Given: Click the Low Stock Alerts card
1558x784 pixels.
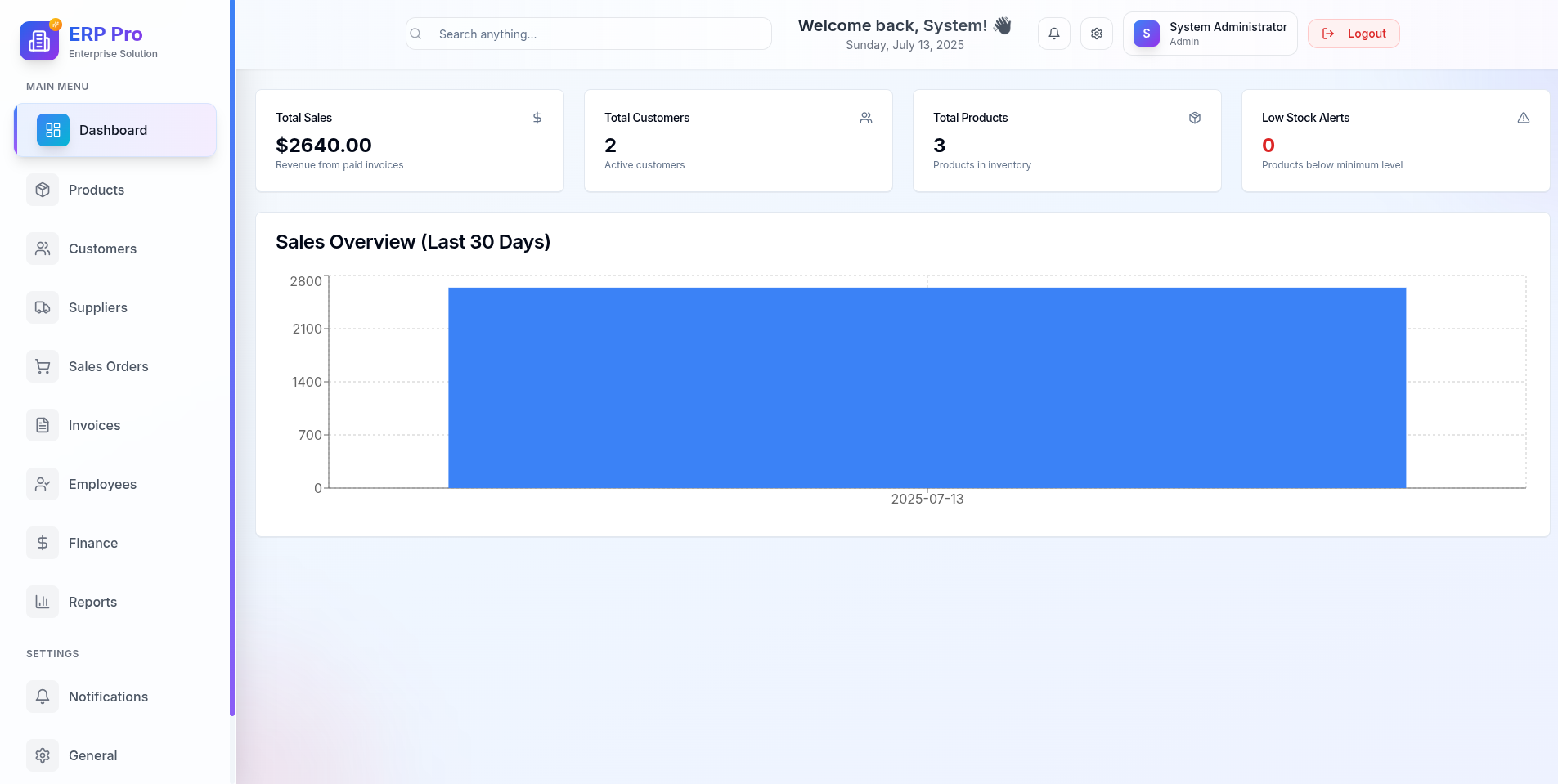Looking at the screenshot, I should 1394,141.
